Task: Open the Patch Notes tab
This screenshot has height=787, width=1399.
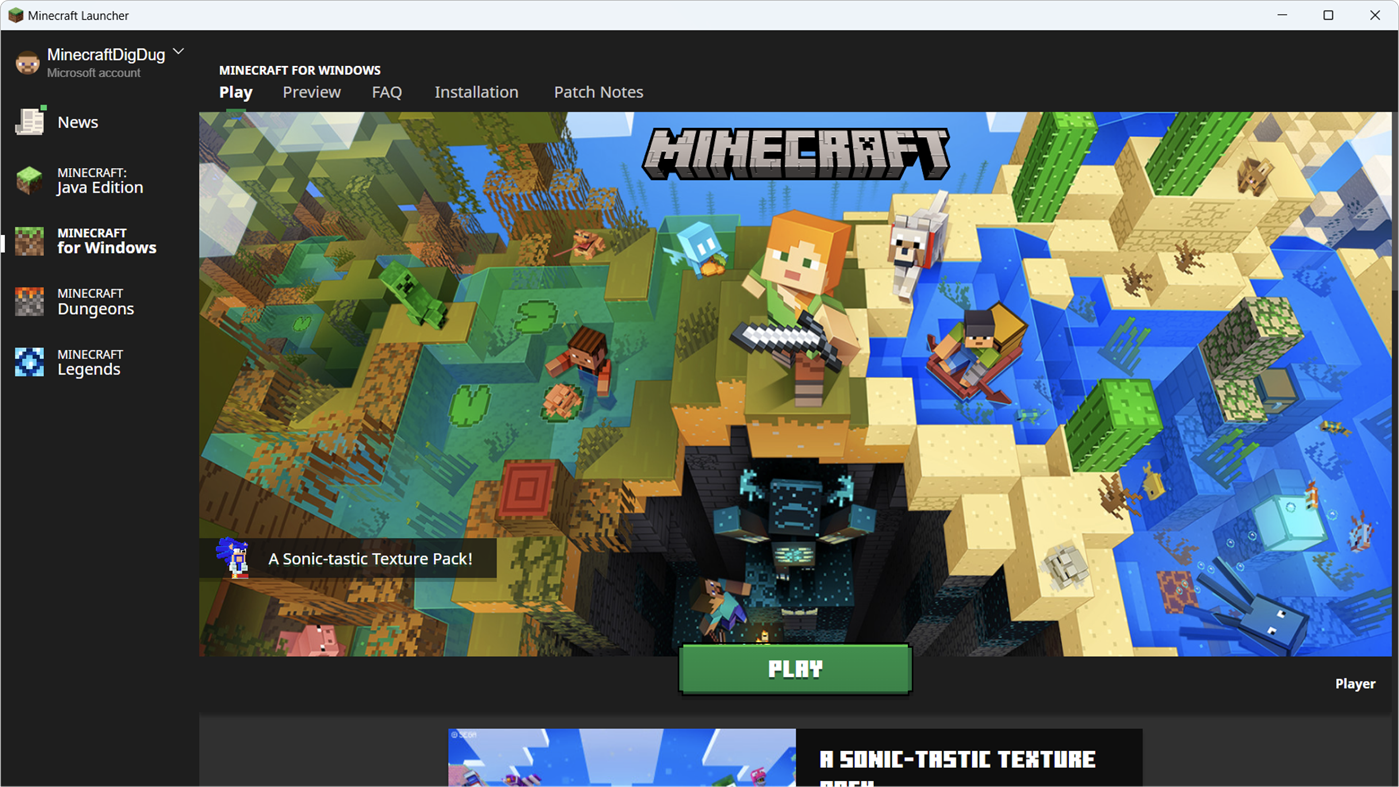Action: coord(598,92)
